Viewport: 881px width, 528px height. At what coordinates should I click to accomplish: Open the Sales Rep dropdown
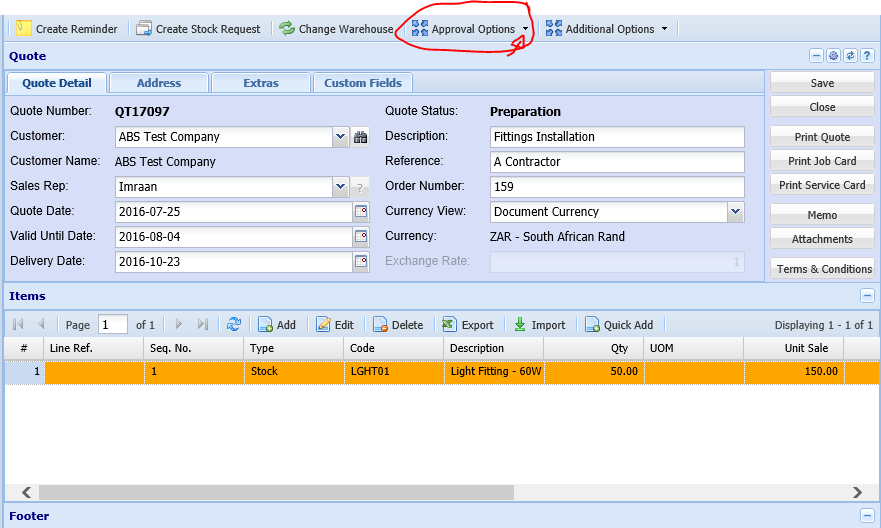click(340, 187)
